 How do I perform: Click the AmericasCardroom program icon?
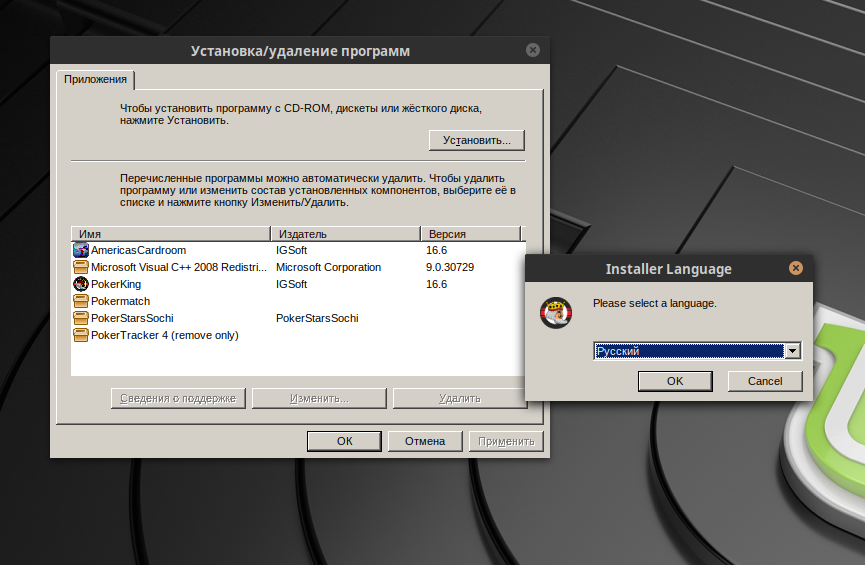(x=81, y=250)
